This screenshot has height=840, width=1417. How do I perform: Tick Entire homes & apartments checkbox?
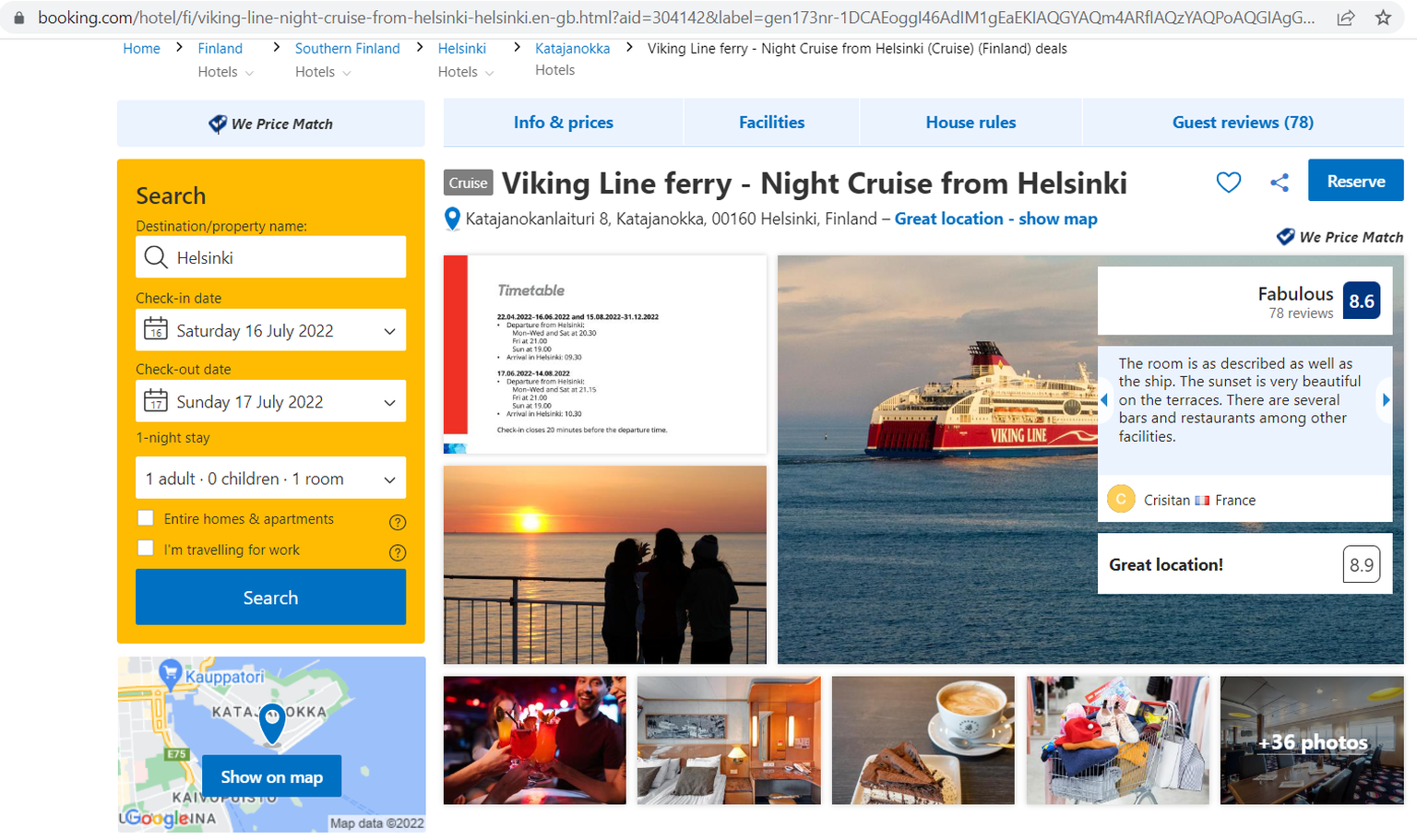coord(146,518)
